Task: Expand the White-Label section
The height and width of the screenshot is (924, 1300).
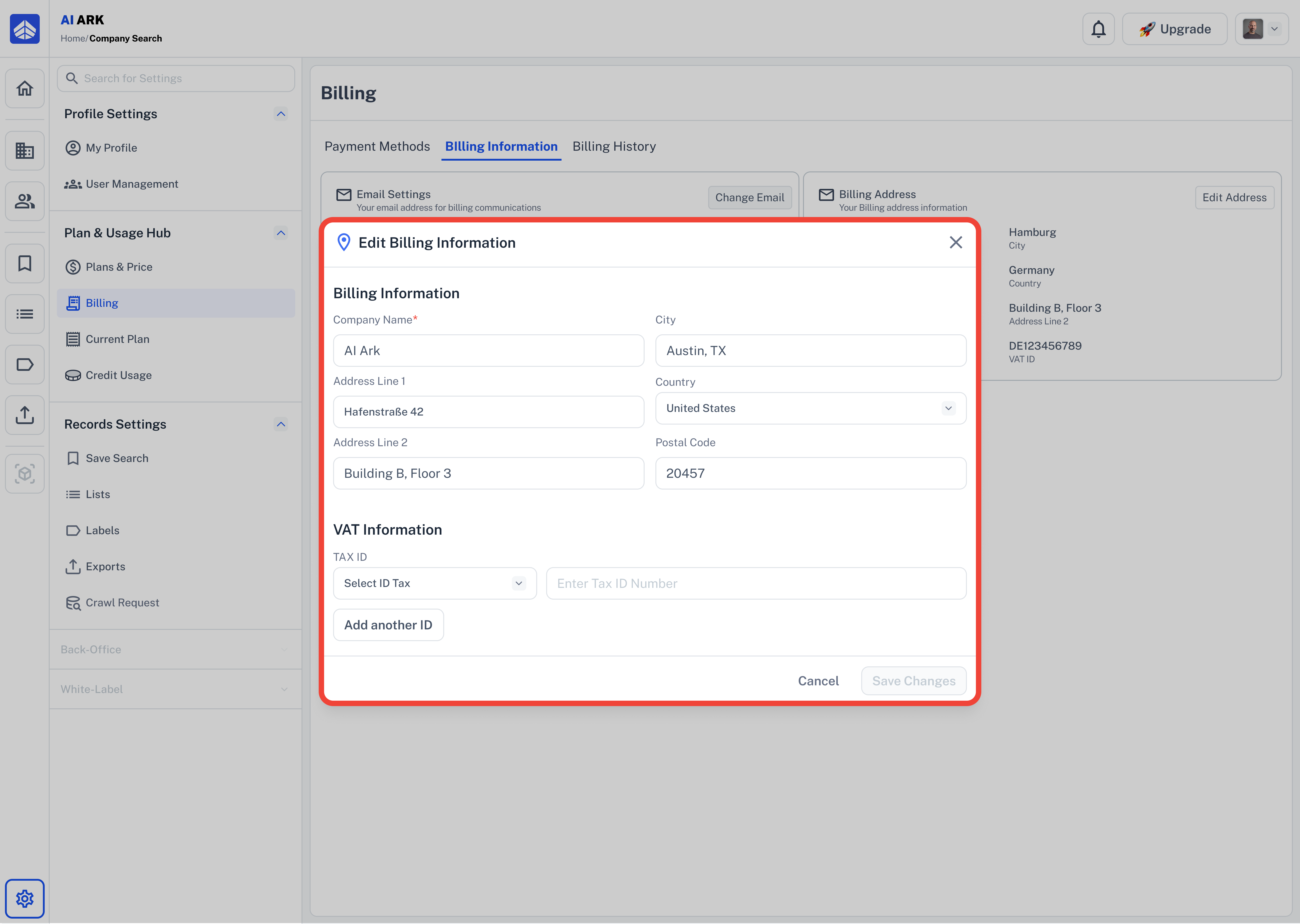Action: pyautogui.click(x=175, y=689)
